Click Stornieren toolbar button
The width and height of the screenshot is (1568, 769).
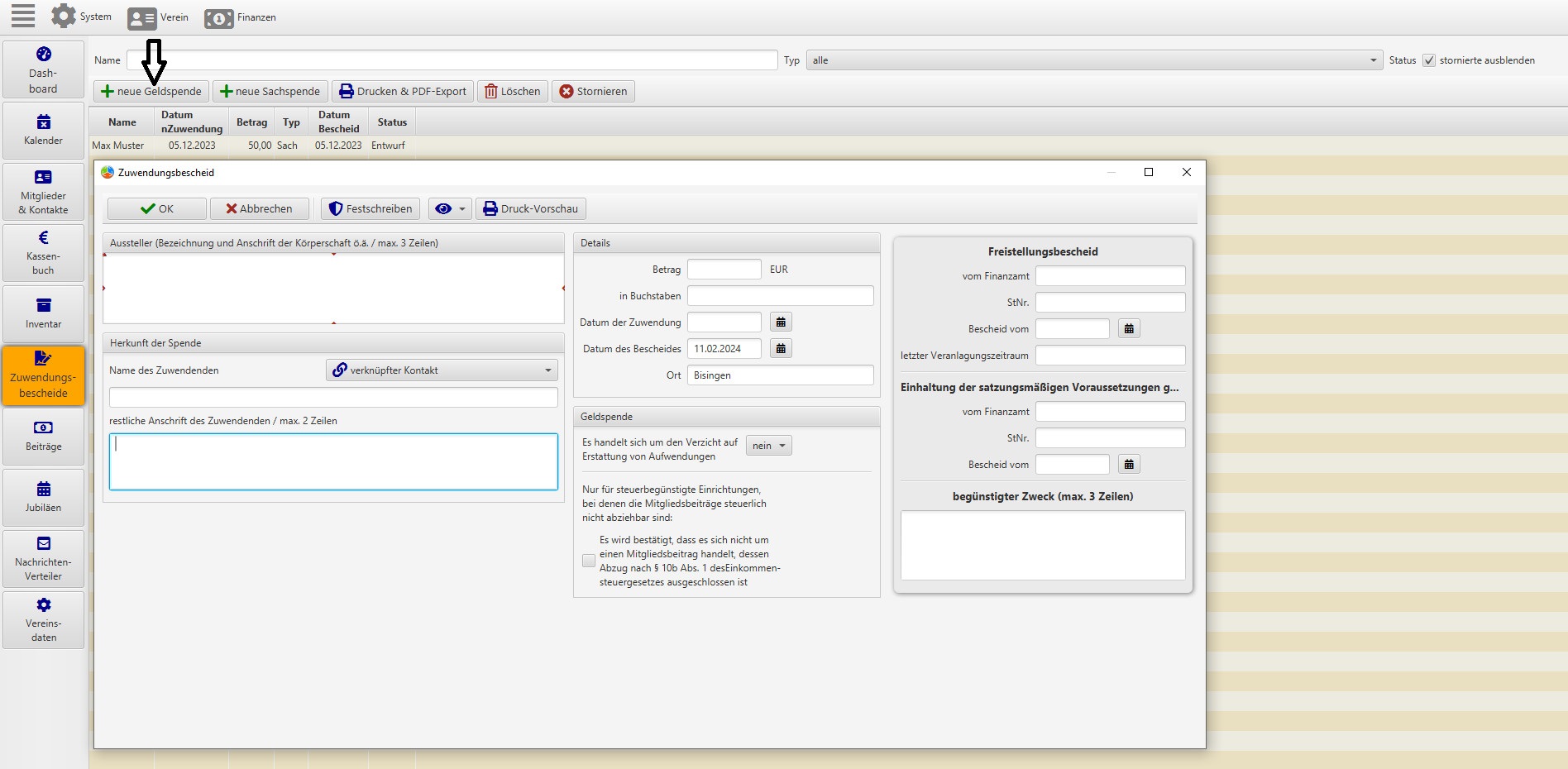click(593, 91)
